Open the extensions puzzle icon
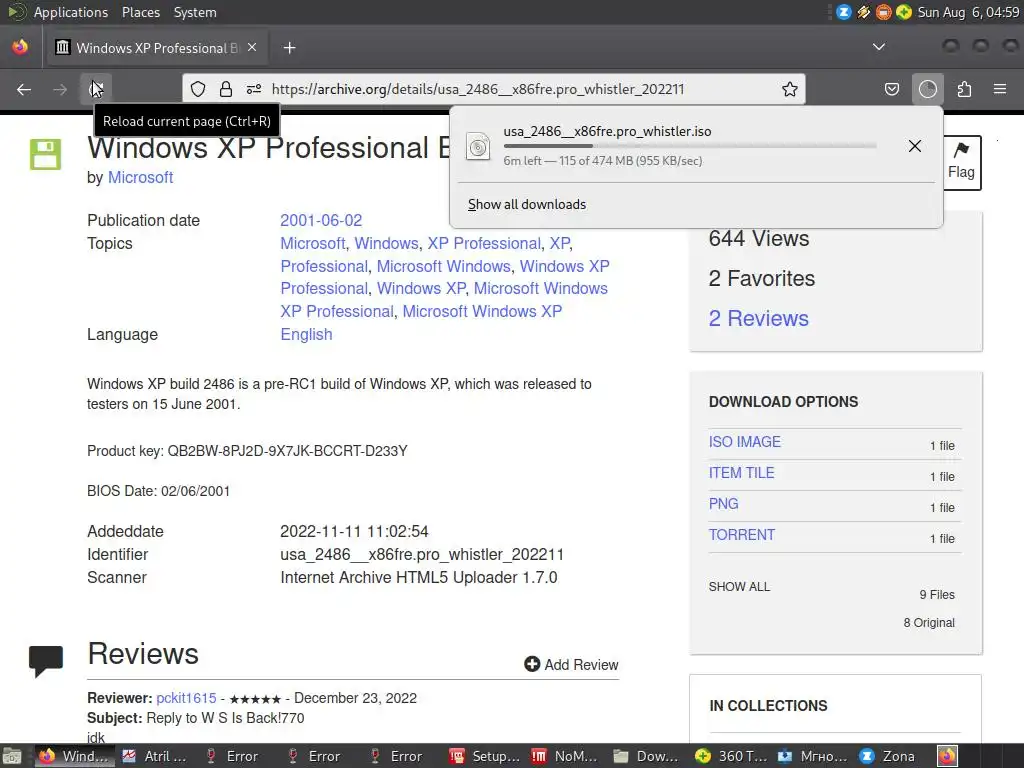 (x=964, y=89)
